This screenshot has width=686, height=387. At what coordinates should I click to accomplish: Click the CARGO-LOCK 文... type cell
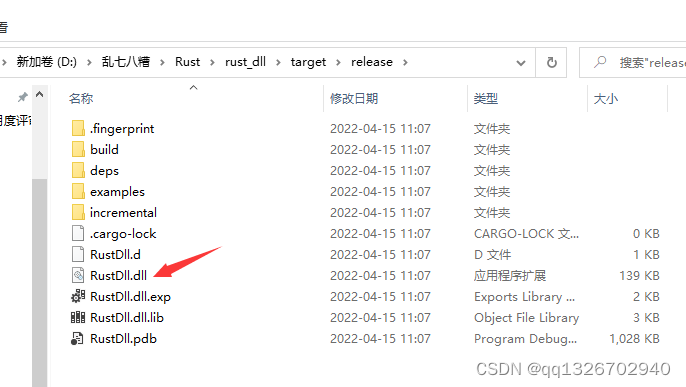pyautogui.click(x=526, y=234)
